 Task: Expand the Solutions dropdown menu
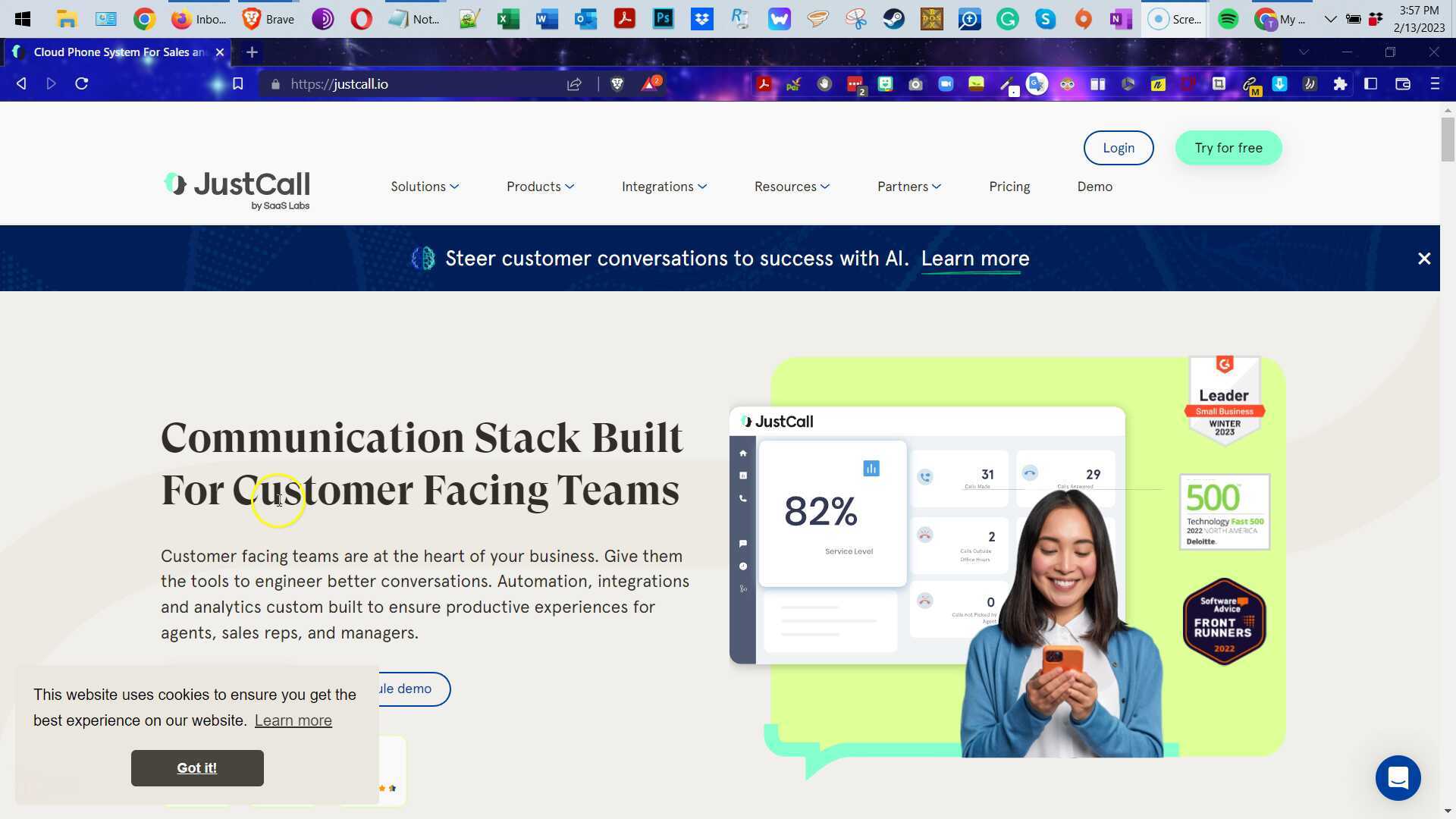tap(425, 187)
